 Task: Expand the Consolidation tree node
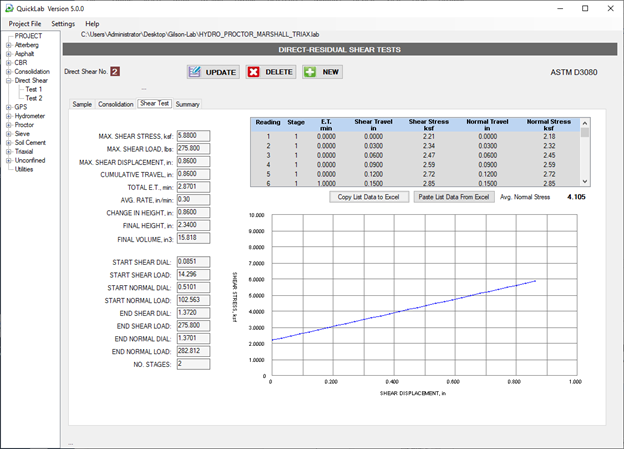[x=8, y=72]
